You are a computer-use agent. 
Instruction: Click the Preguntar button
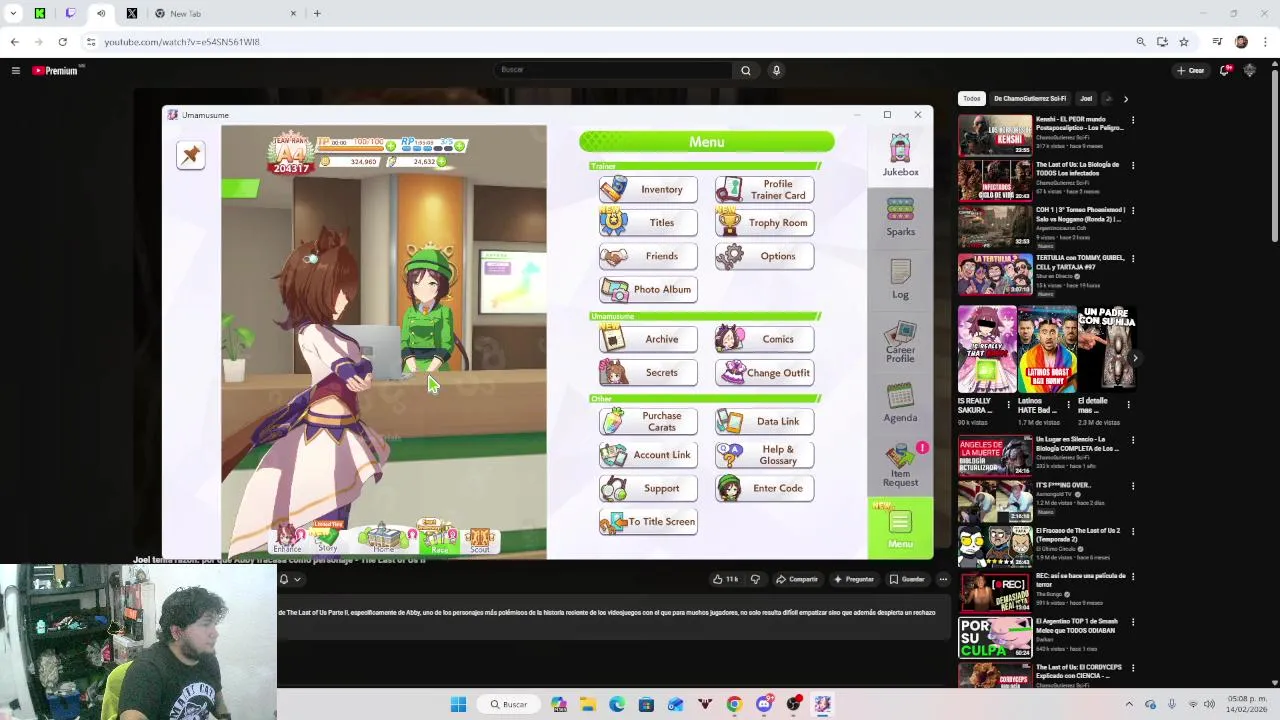854,579
